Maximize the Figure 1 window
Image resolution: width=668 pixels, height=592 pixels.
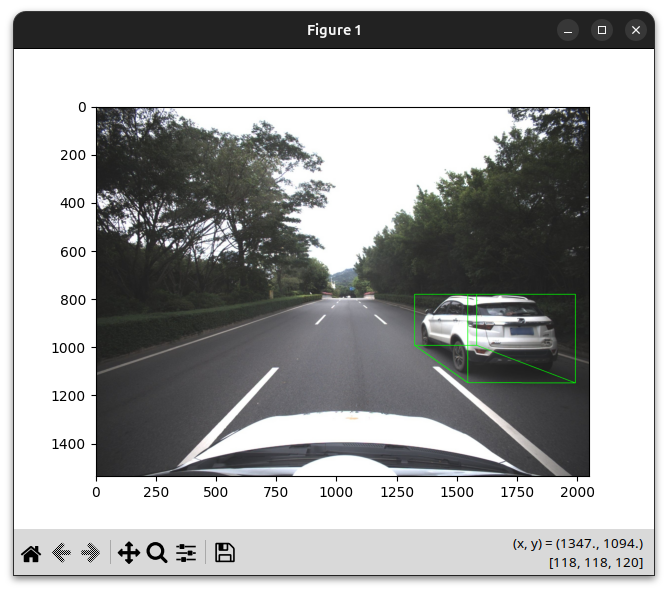602,30
